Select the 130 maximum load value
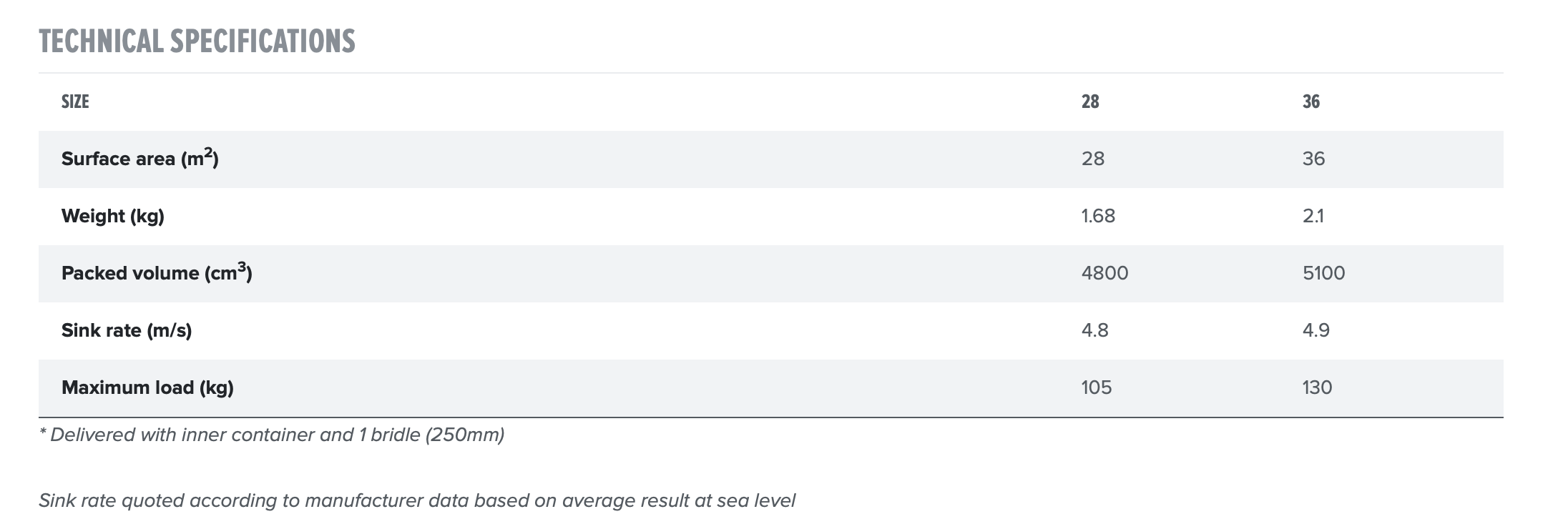The image size is (1568, 519). pos(1317,387)
